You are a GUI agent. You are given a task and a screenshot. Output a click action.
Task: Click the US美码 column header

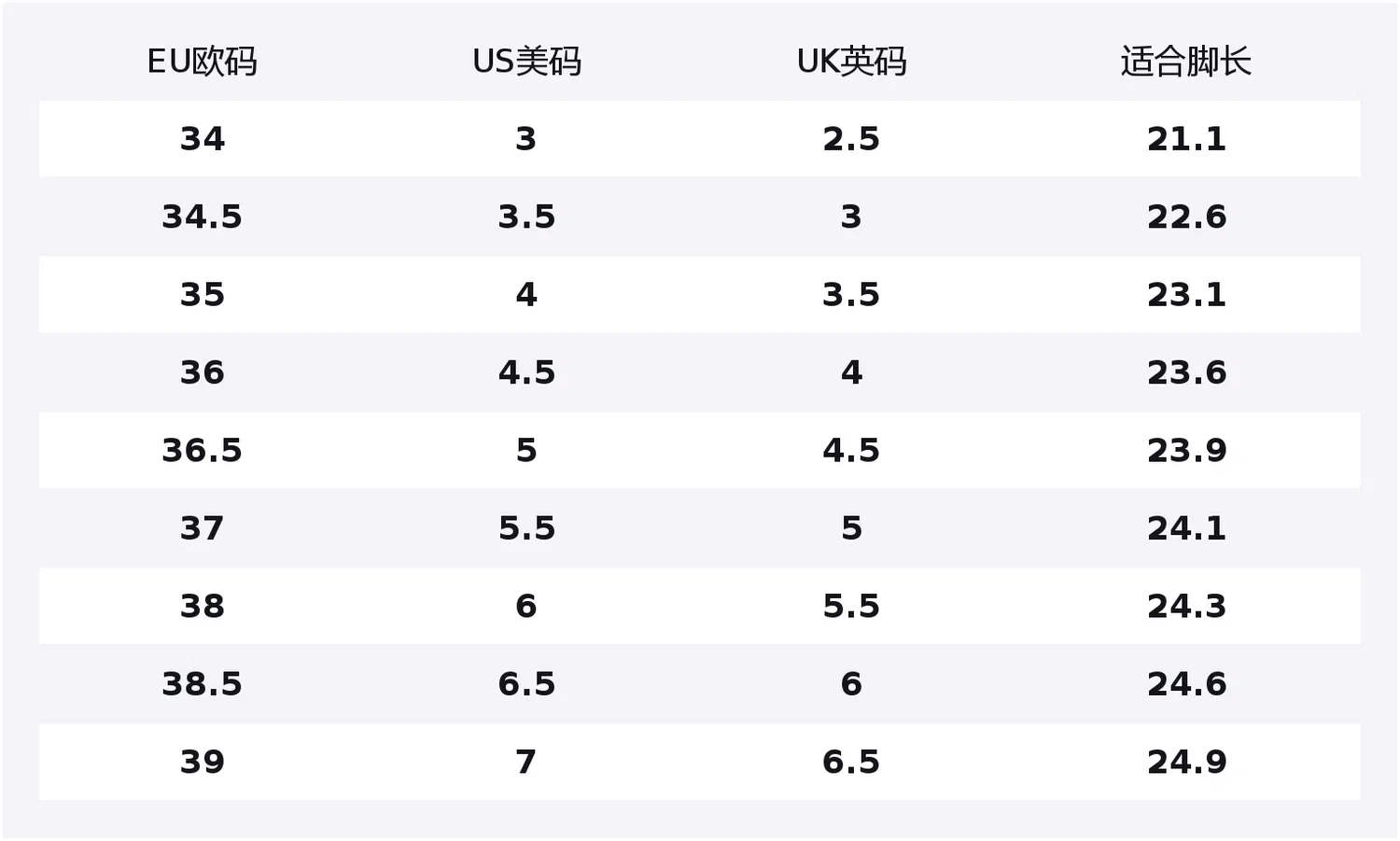click(526, 62)
